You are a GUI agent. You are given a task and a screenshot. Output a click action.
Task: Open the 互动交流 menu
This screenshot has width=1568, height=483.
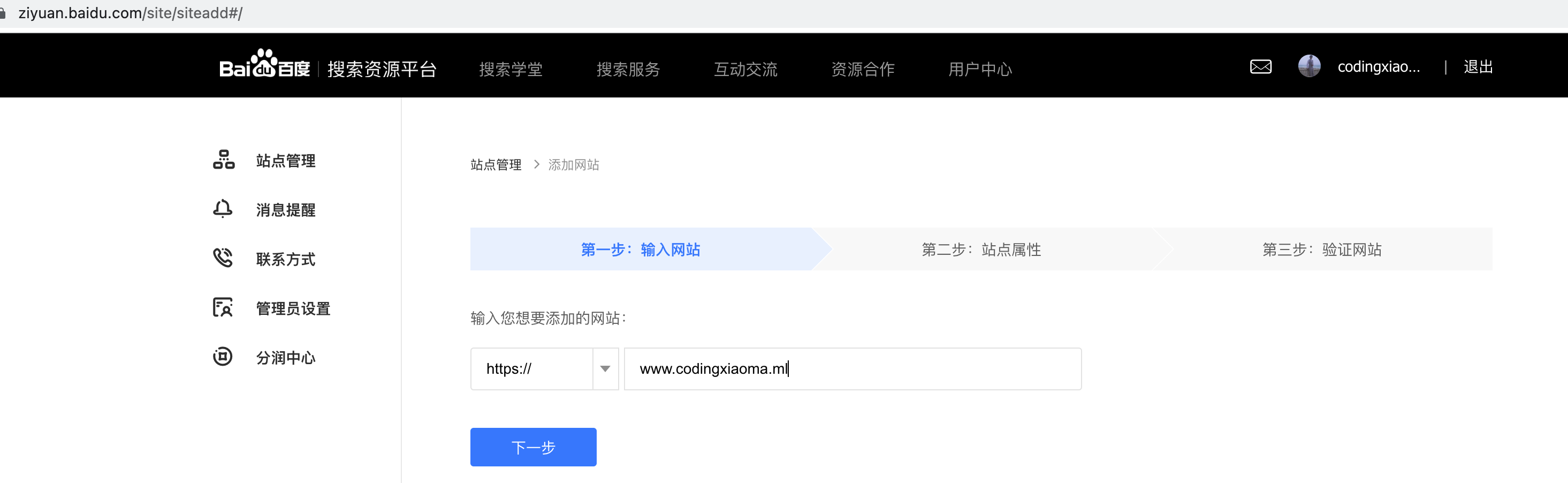point(745,69)
